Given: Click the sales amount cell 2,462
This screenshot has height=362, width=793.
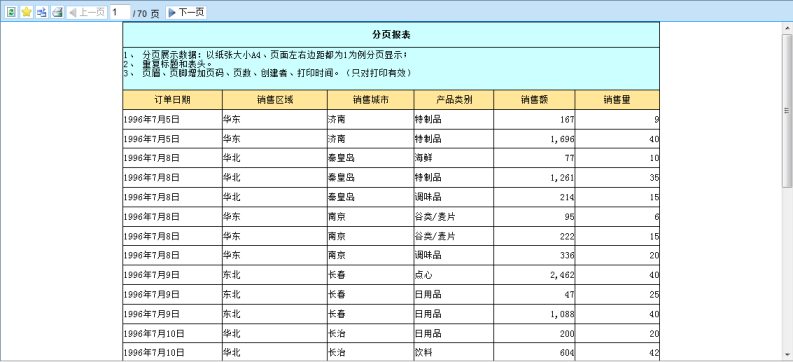Looking at the screenshot, I should coord(534,275).
